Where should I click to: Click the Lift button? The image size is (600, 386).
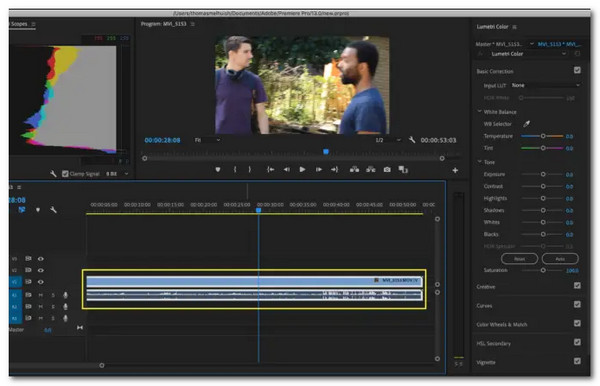click(354, 169)
